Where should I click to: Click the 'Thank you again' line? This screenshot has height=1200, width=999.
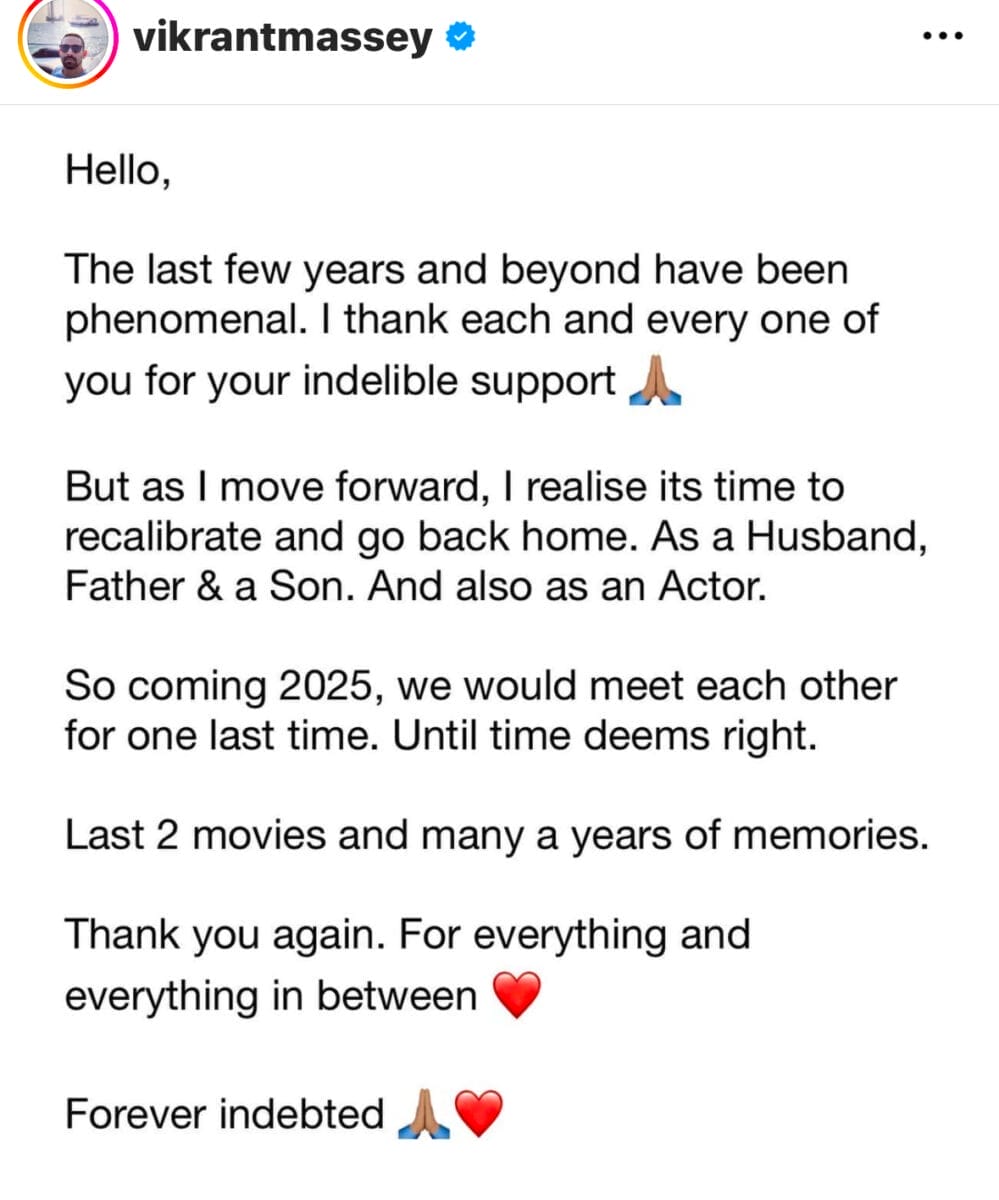tap(407, 937)
